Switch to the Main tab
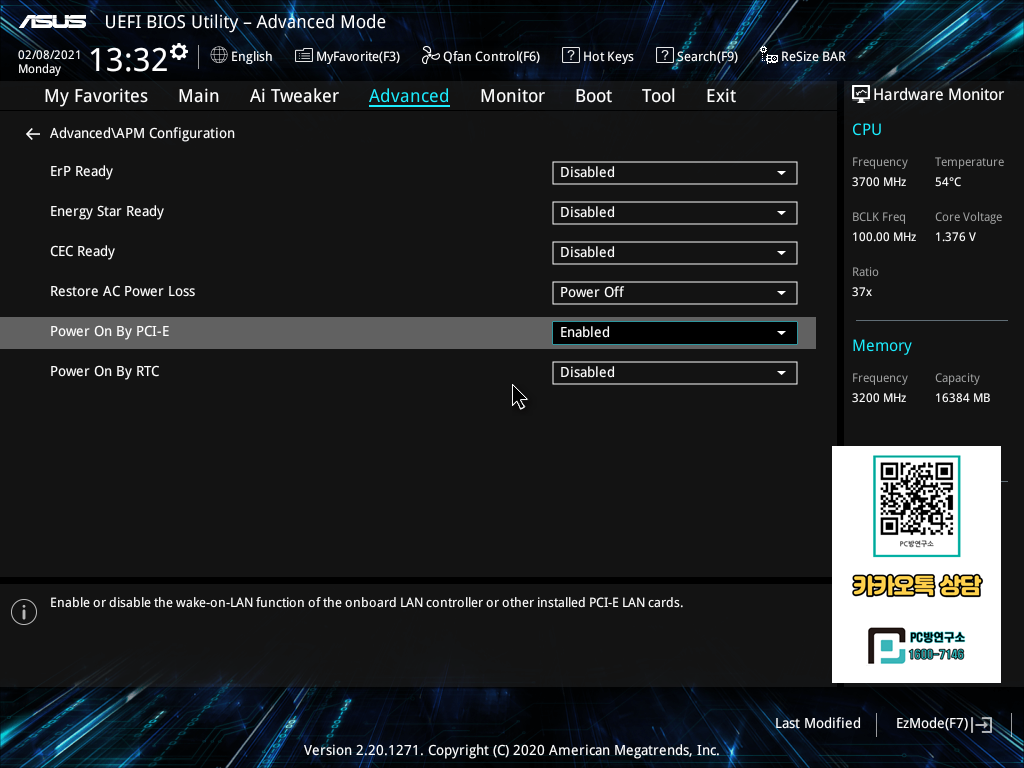The height and width of the screenshot is (768, 1024). point(199,96)
